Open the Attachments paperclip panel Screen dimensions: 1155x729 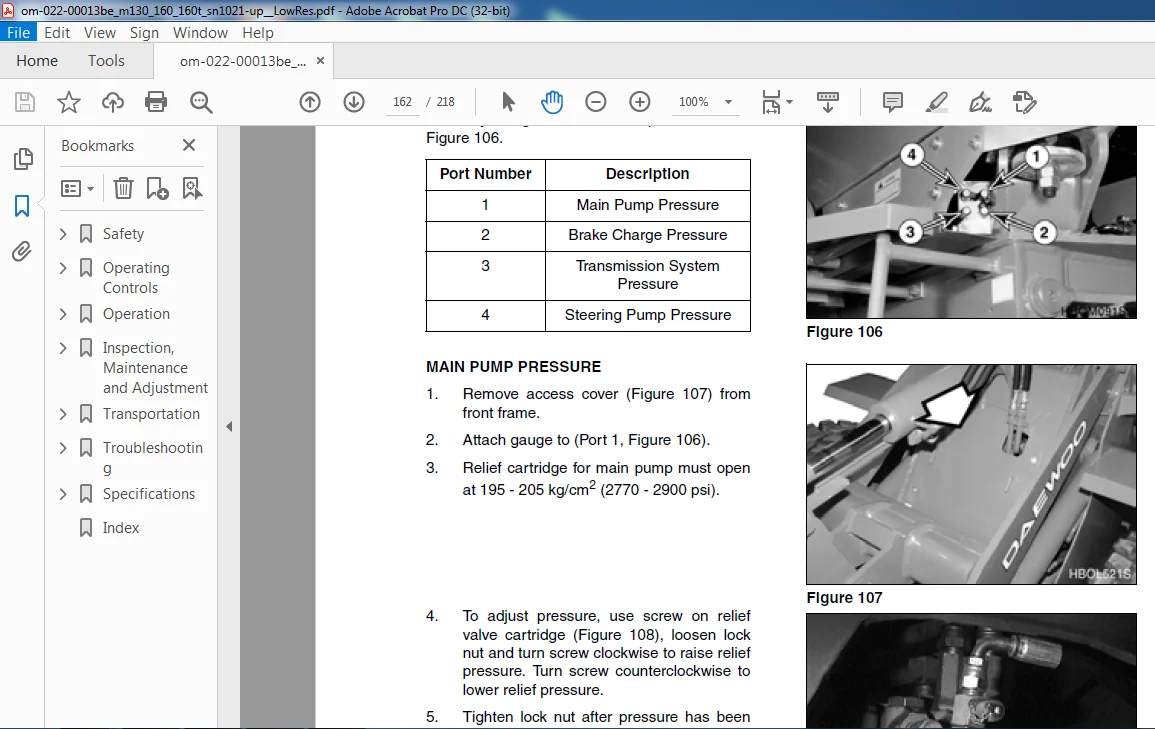click(x=22, y=252)
